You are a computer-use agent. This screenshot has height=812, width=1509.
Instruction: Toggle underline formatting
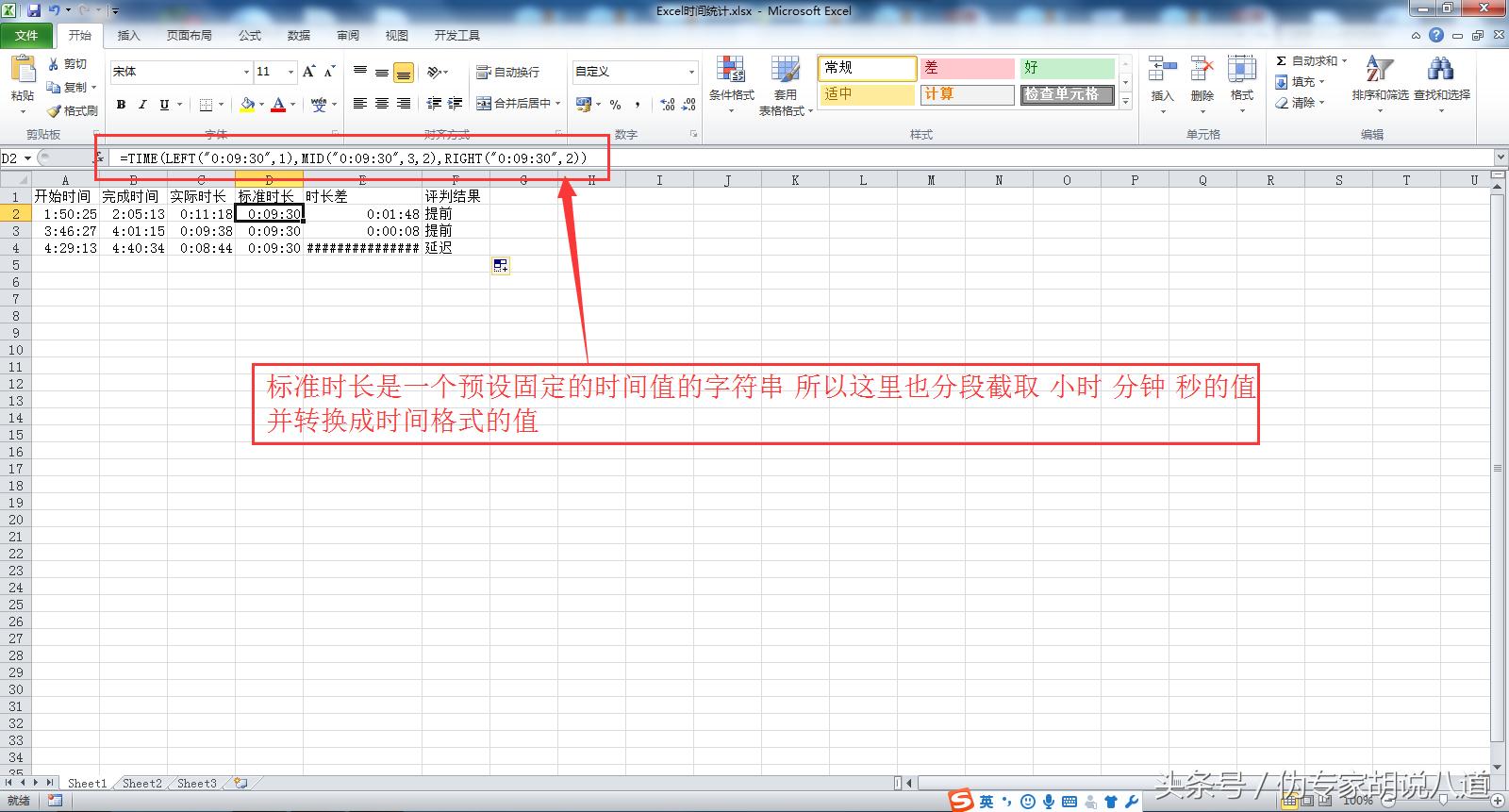tap(164, 104)
